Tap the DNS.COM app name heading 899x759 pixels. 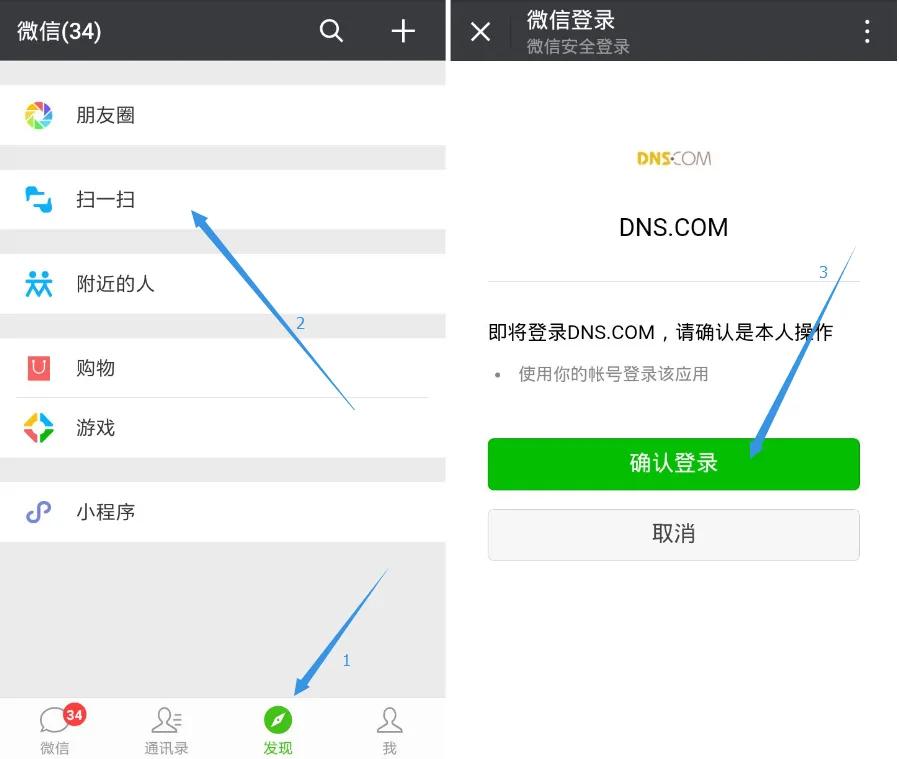674,227
